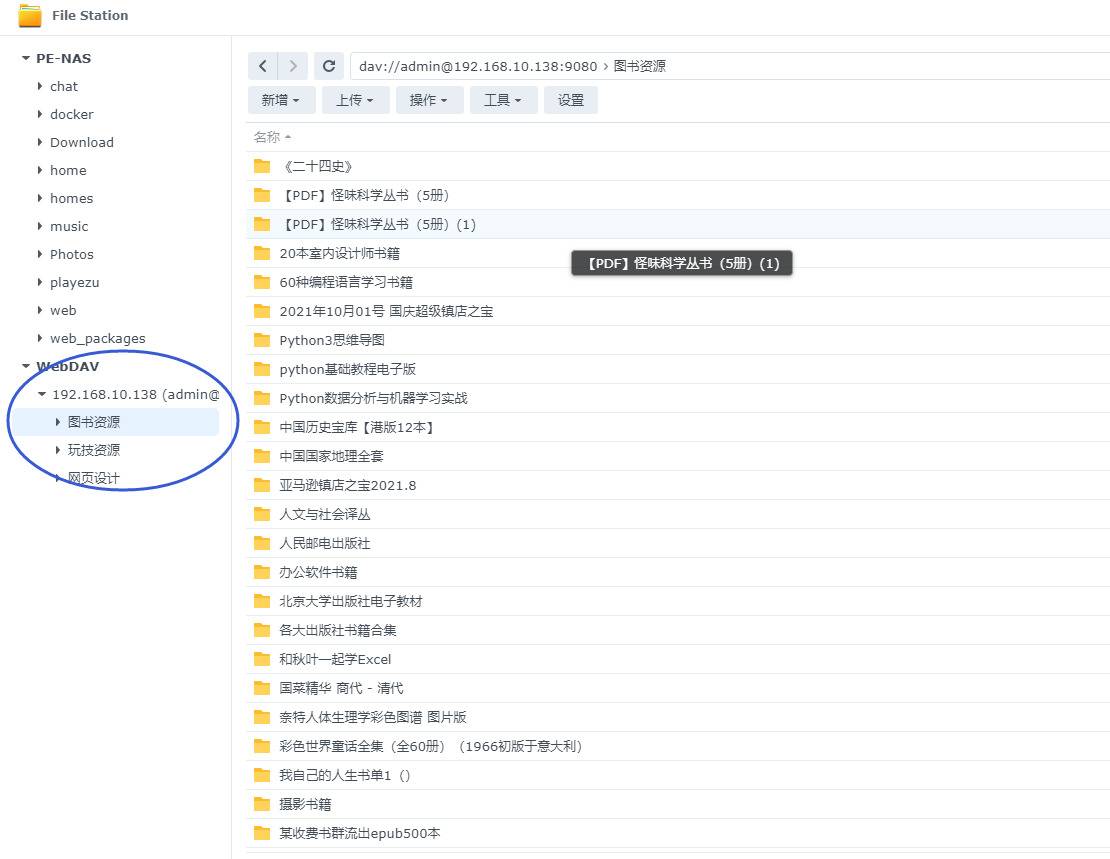1110x859 pixels.
Task: Click folder icon of 各大出版社书籍合集
Action: click(x=262, y=630)
